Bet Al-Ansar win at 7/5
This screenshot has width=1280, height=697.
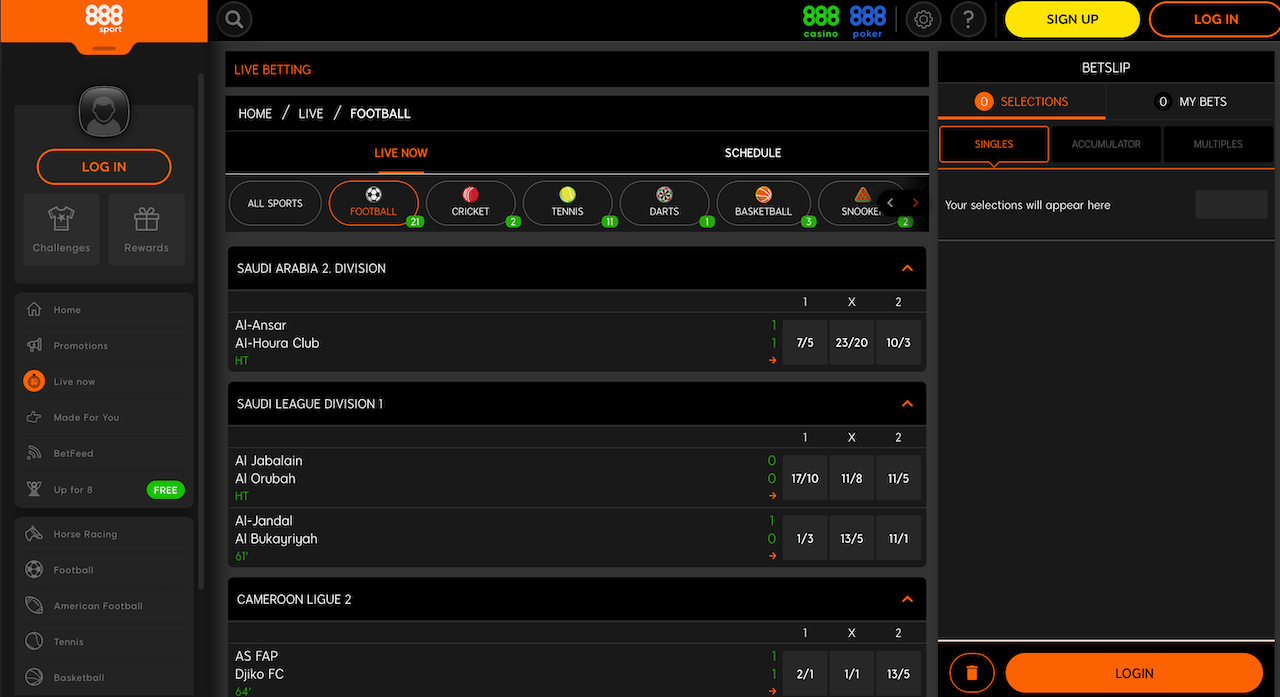(805, 342)
